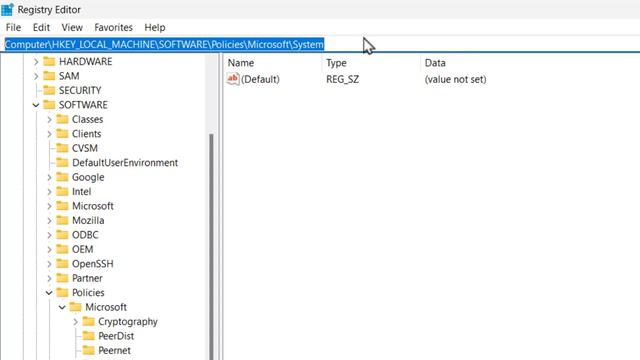Collapse the Microsoft key under Policies
This screenshot has width=640, height=360.
point(62,307)
